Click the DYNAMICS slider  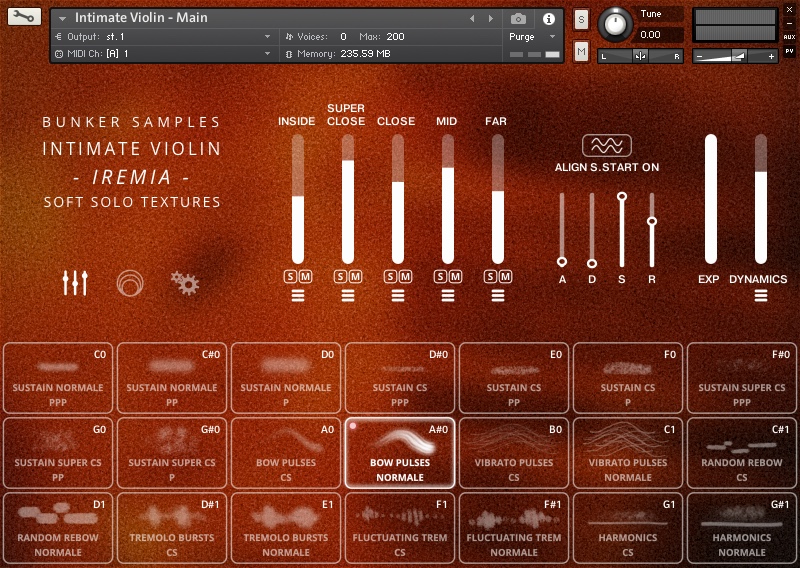[761, 199]
